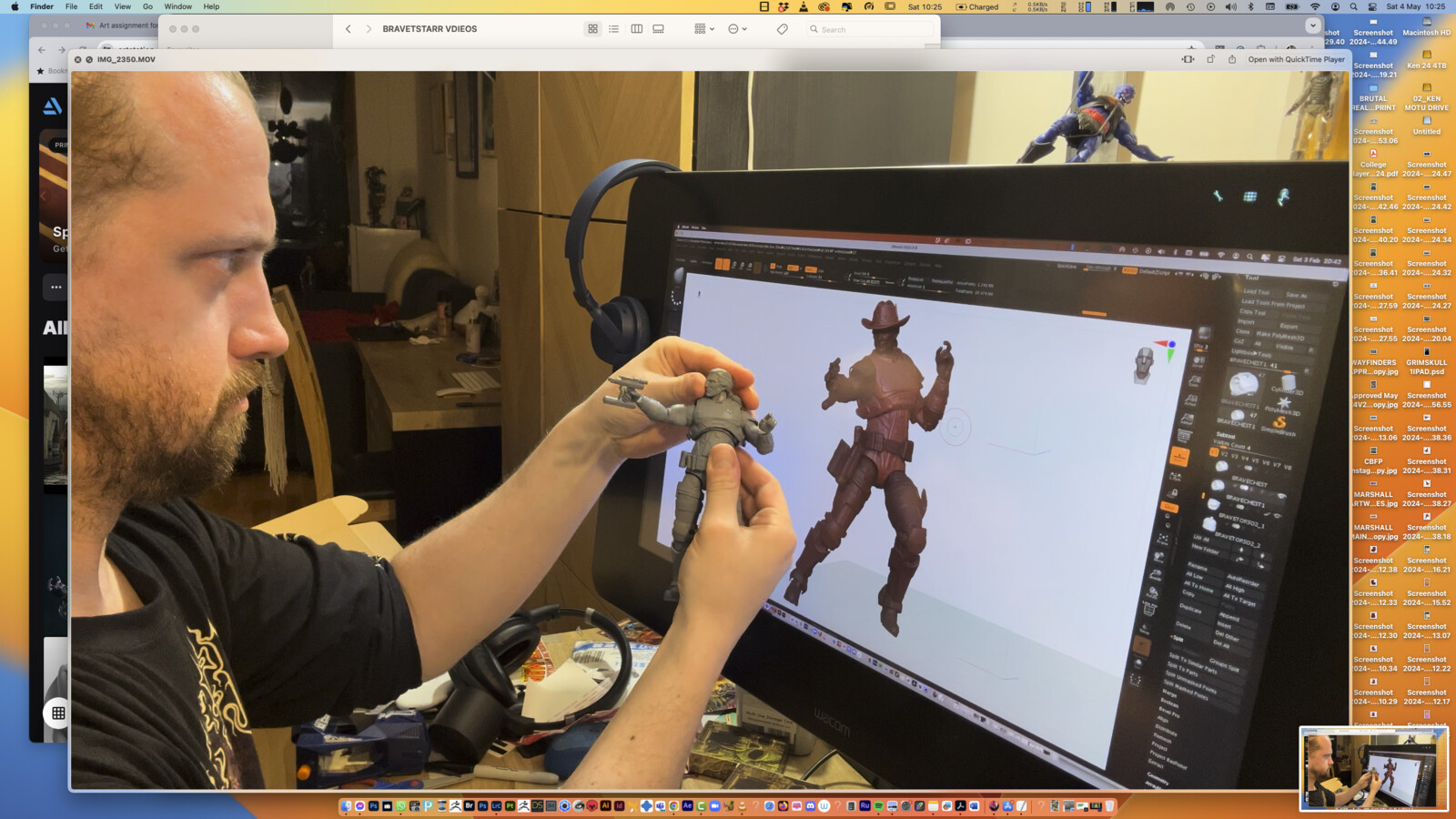The image size is (1456, 819).
Task: Open the Help menu
Action: pyautogui.click(x=211, y=6)
